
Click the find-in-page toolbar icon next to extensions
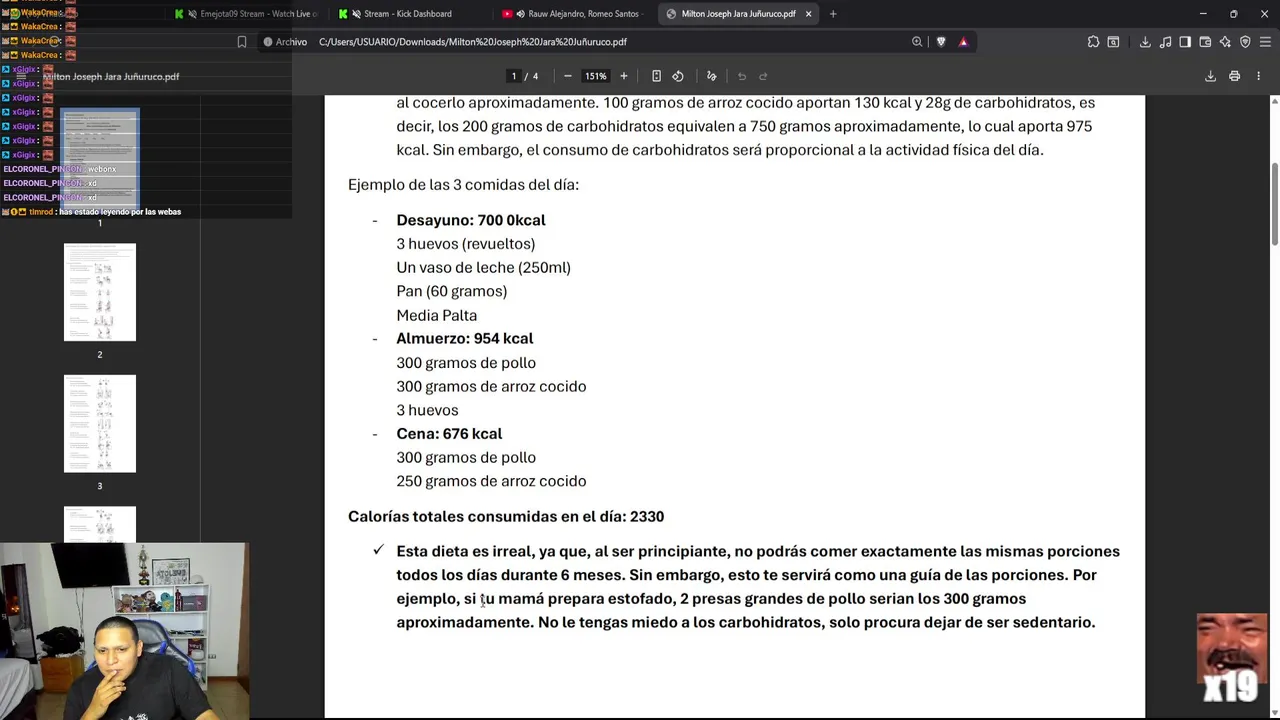click(1113, 42)
